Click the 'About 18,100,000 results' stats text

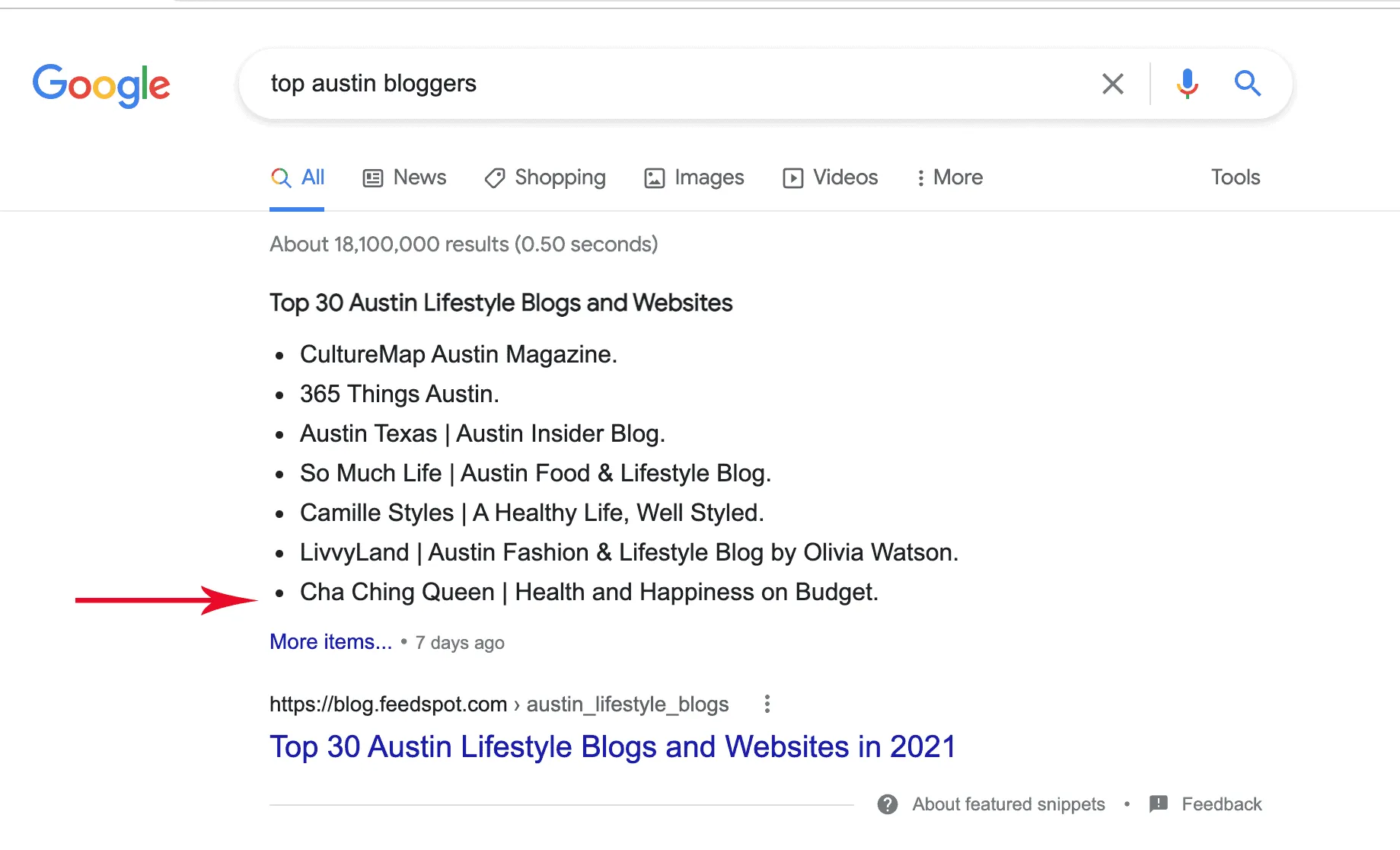(x=464, y=244)
